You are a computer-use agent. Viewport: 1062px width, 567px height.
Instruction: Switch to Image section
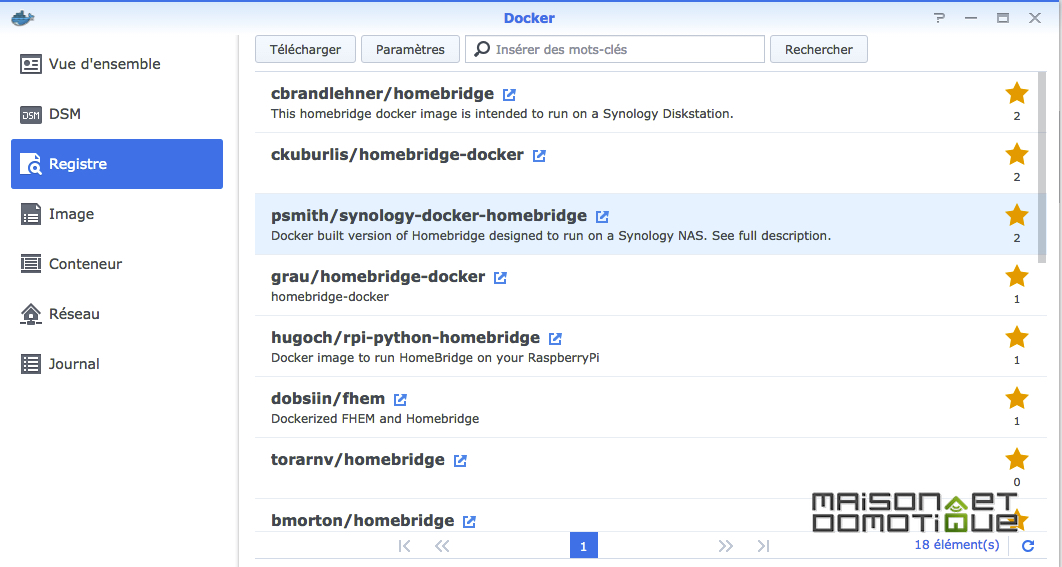[116, 214]
